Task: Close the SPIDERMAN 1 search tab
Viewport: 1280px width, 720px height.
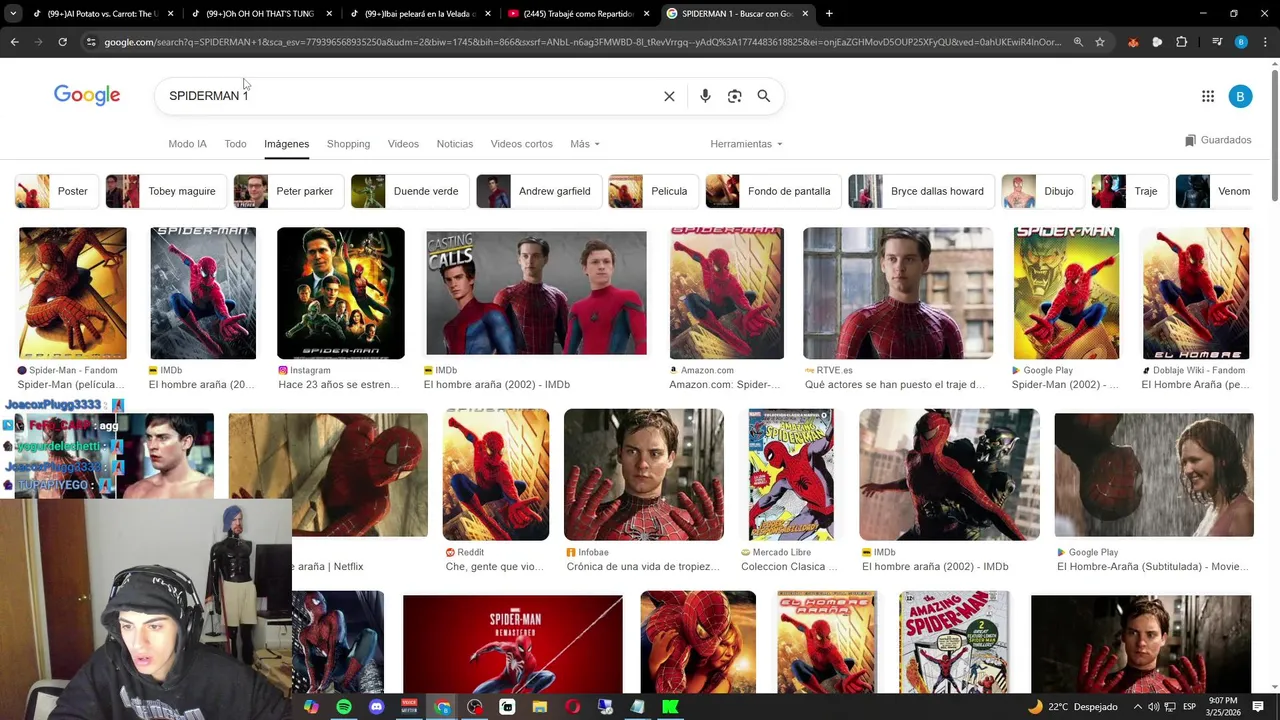Action: pos(805,14)
